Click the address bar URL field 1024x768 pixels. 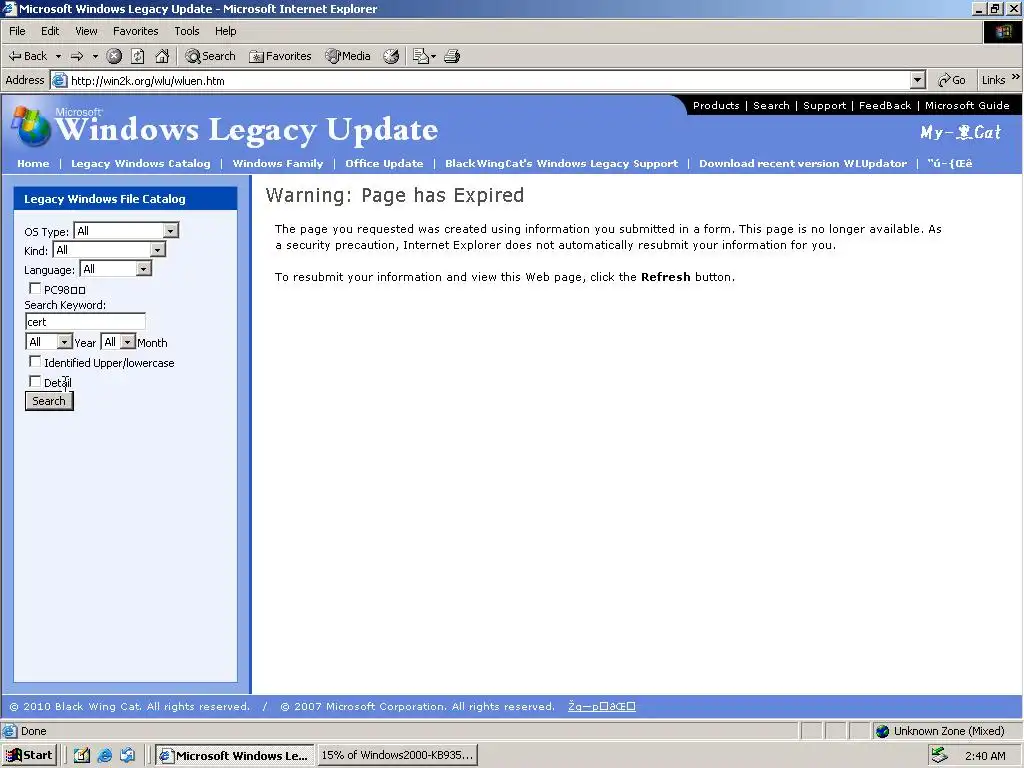pos(488,80)
